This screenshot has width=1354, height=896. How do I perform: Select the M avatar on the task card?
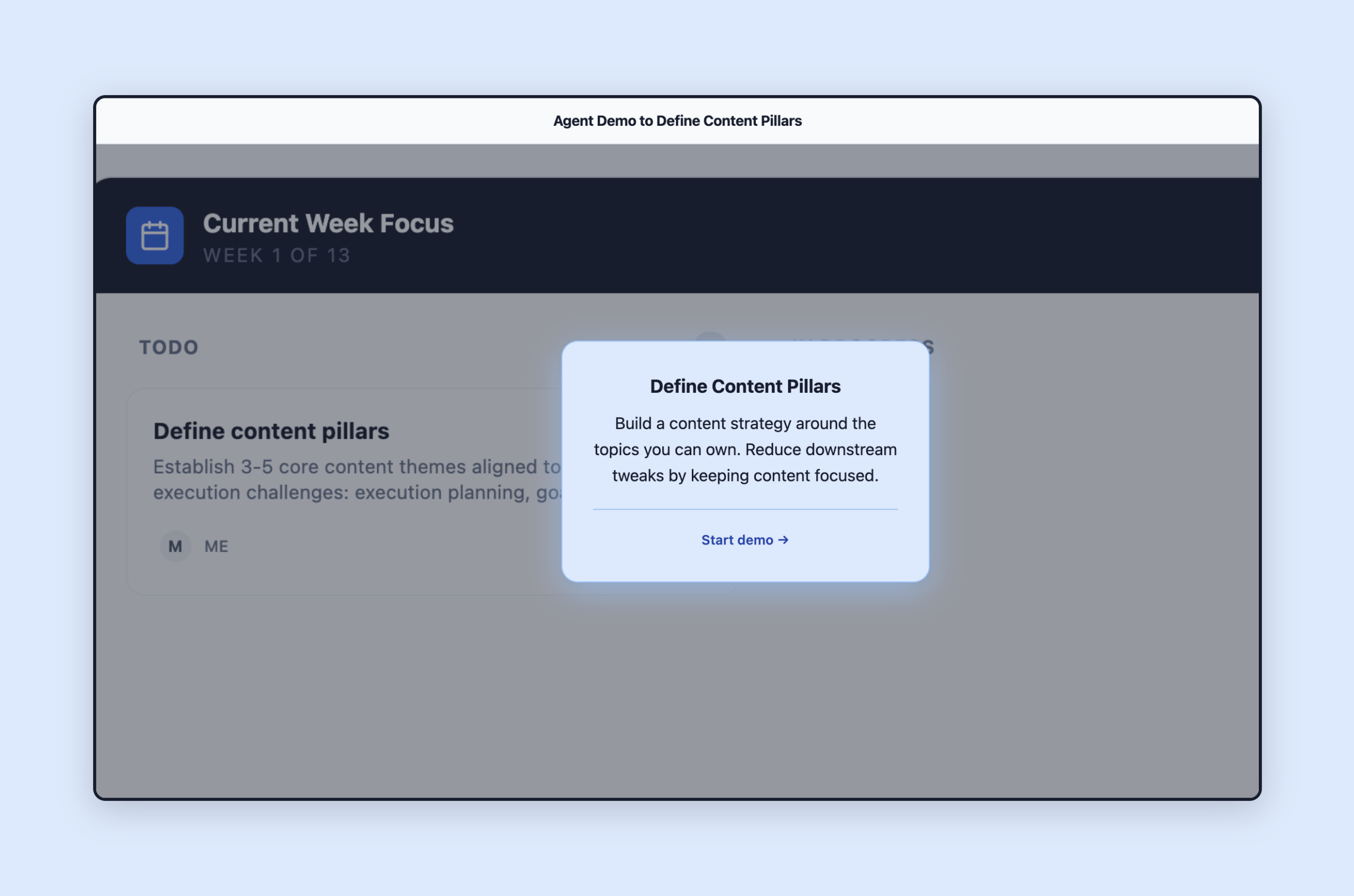click(175, 546)
